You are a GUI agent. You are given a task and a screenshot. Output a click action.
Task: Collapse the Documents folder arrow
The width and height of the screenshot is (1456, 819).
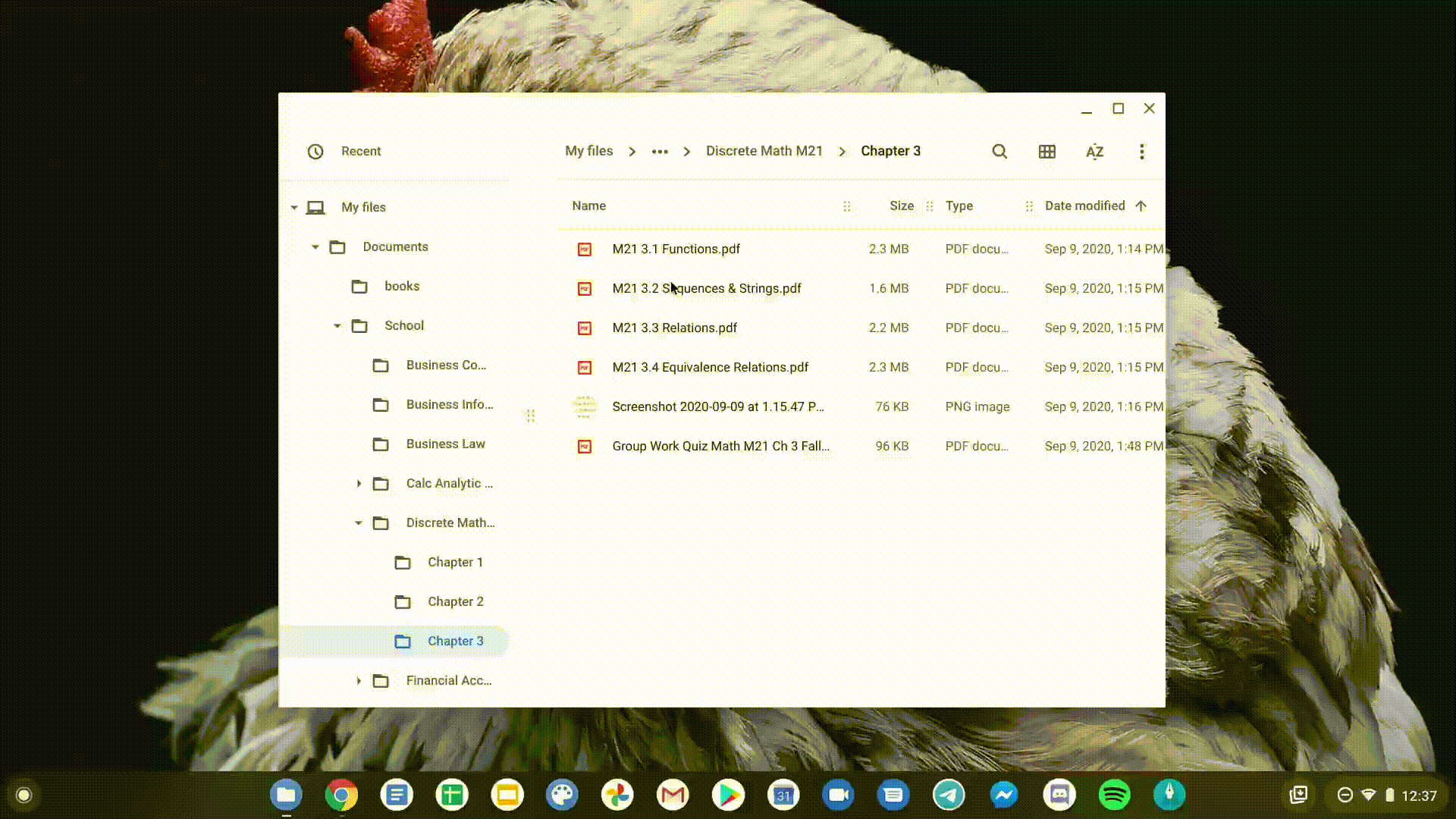(x=315, y=247)
